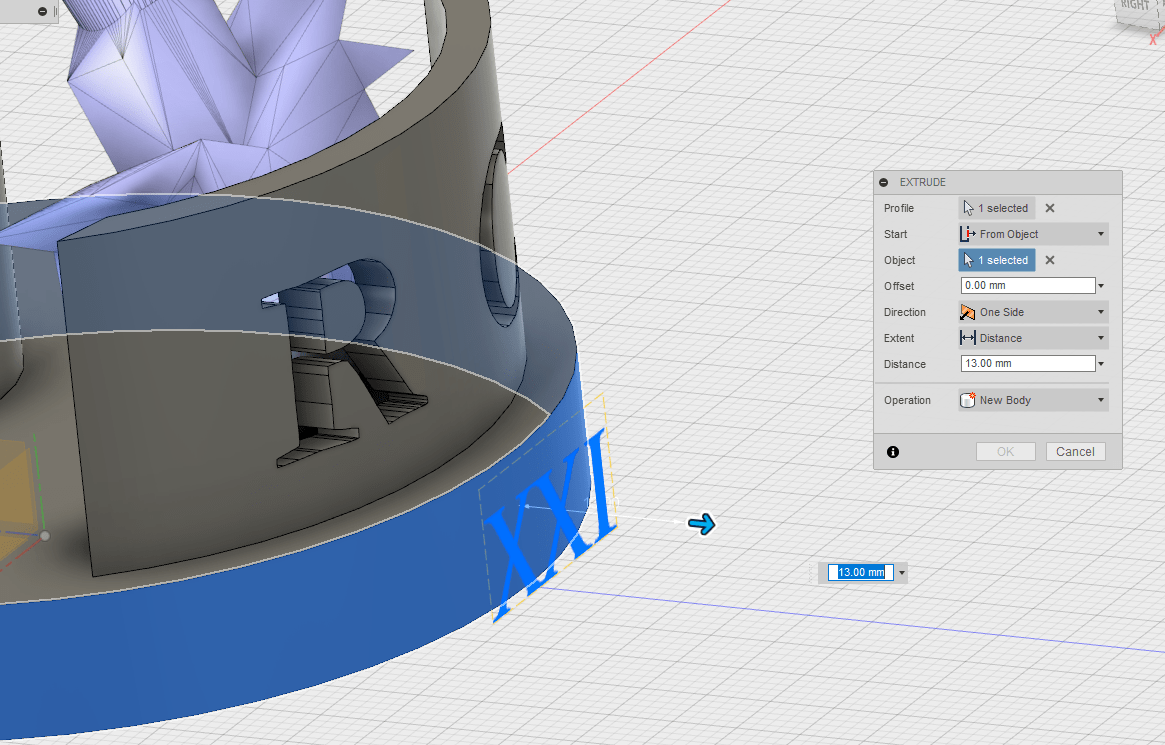
Task: Clear the Profile selection with the X
Action: tap(1048, 208)
